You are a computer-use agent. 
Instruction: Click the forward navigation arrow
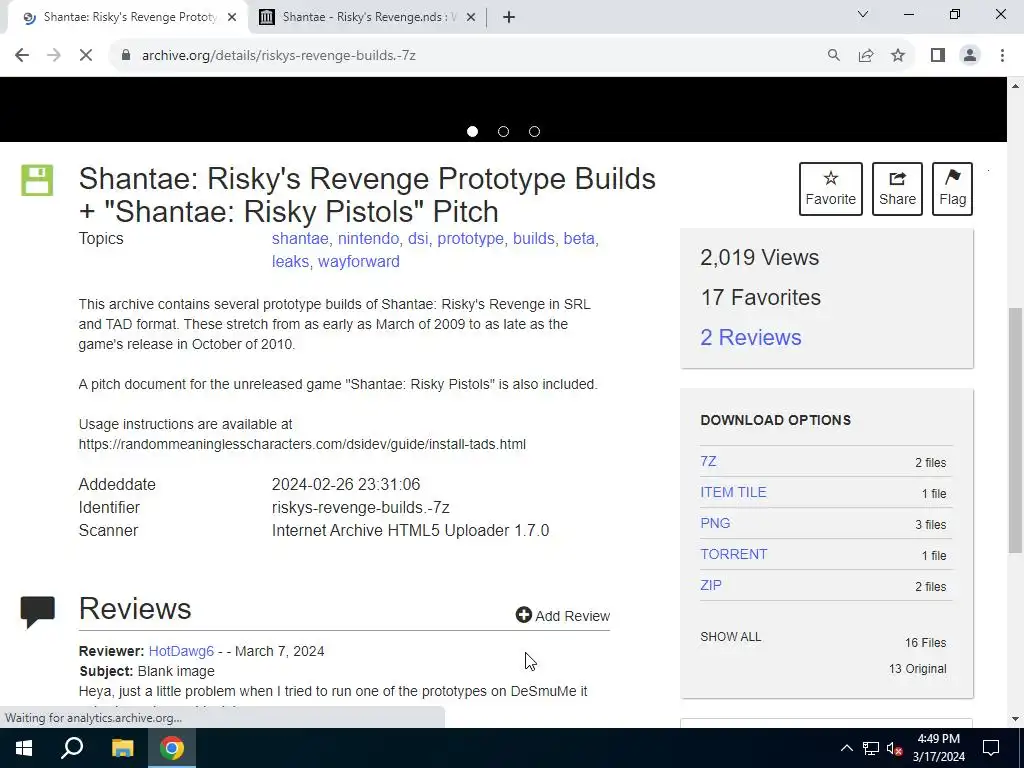pos(54,56)
